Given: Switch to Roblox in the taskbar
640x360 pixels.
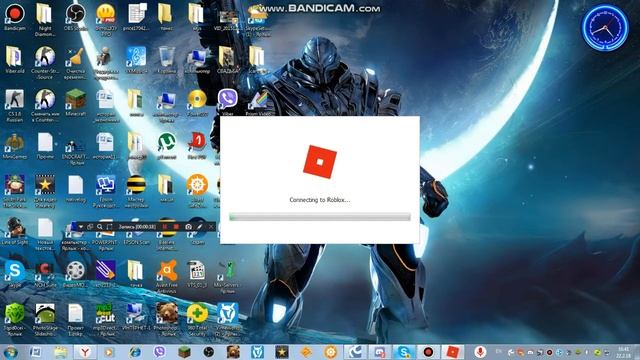Looking at the screenshot, I should [453, 352].
